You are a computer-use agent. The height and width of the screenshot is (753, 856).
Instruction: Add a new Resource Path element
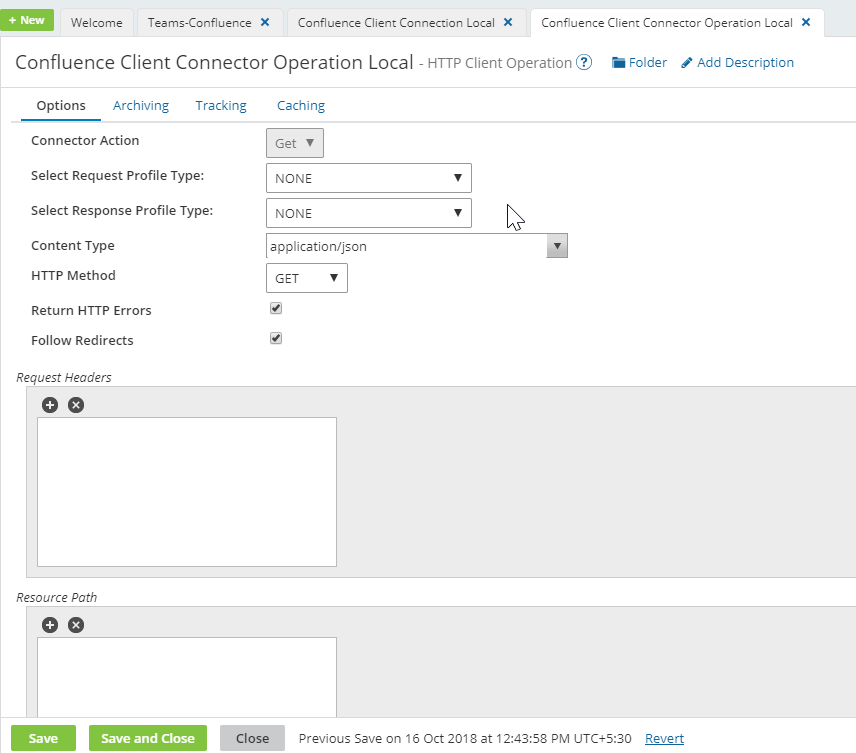(x=50, y=625)
